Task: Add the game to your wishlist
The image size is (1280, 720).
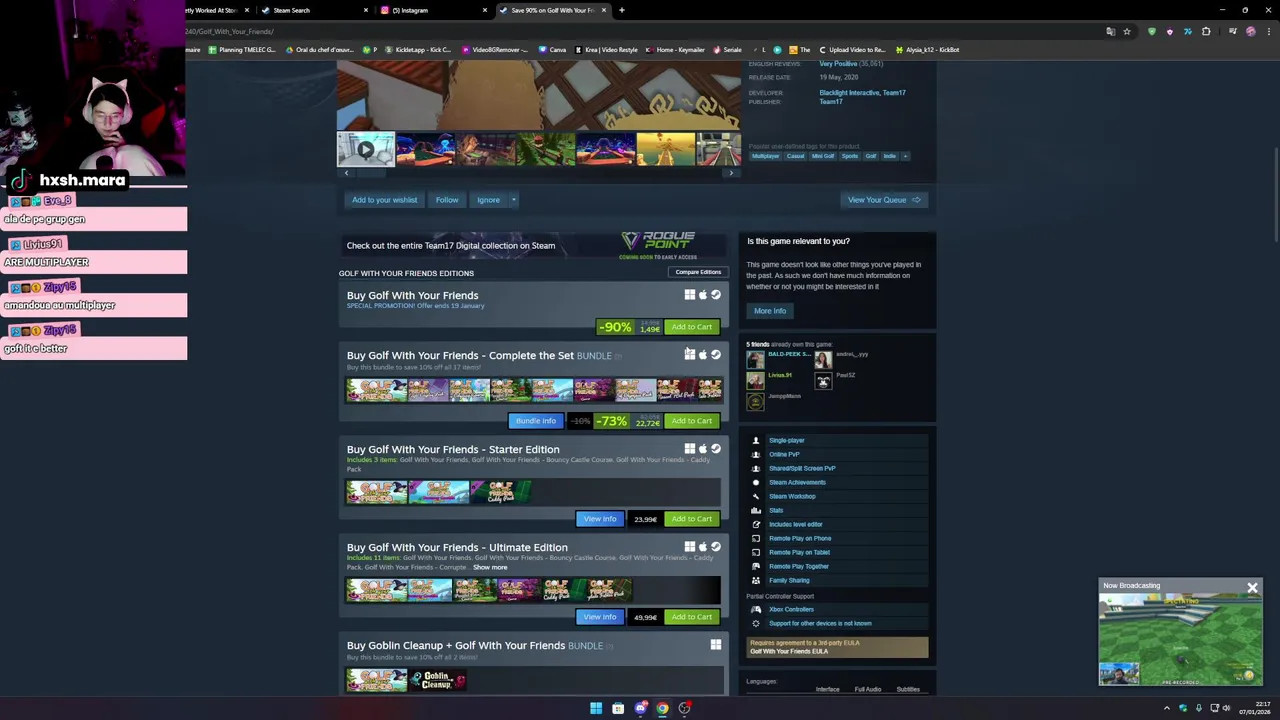Action: pos(384,200)
